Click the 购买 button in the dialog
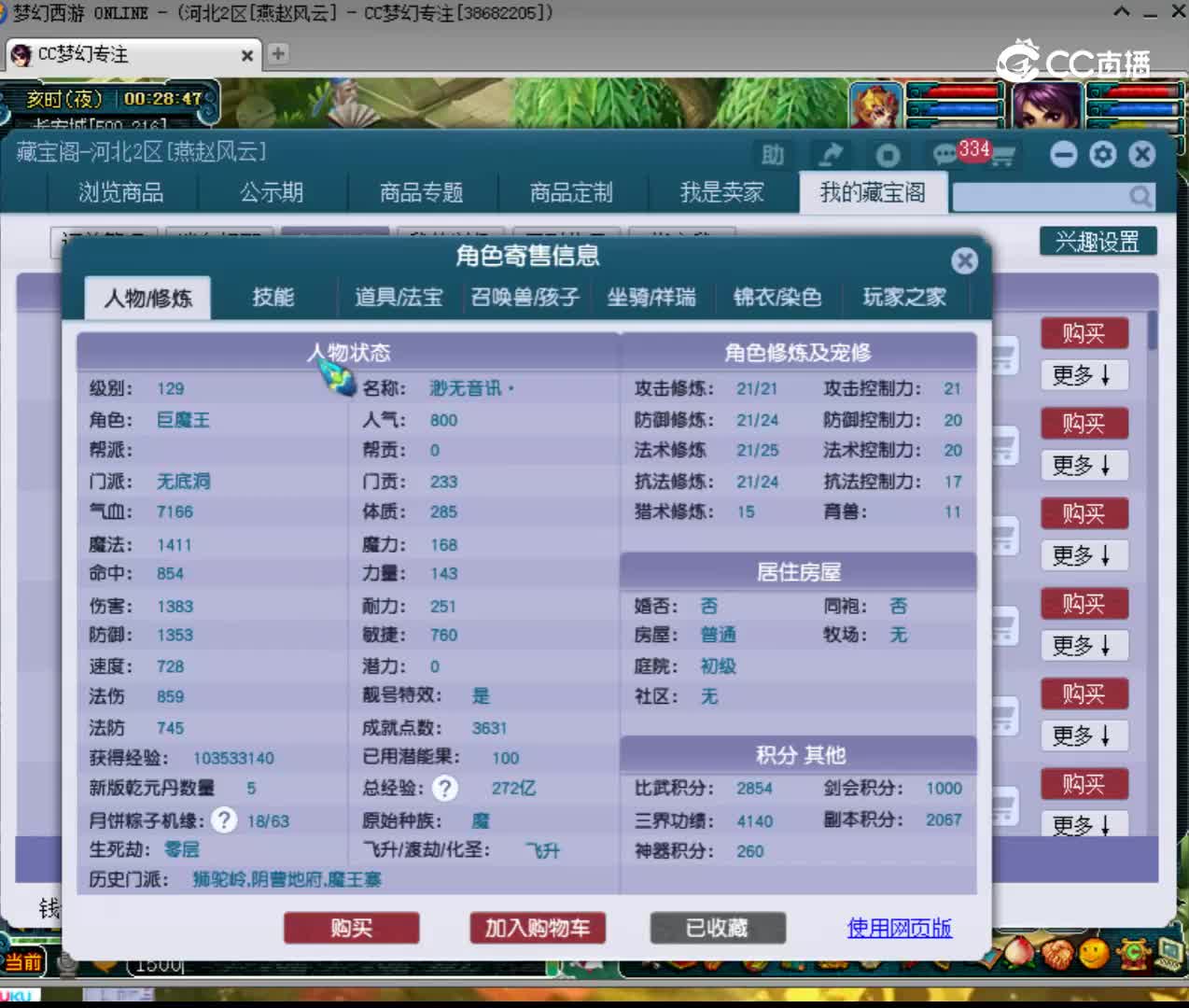 (x=351, y=928)
